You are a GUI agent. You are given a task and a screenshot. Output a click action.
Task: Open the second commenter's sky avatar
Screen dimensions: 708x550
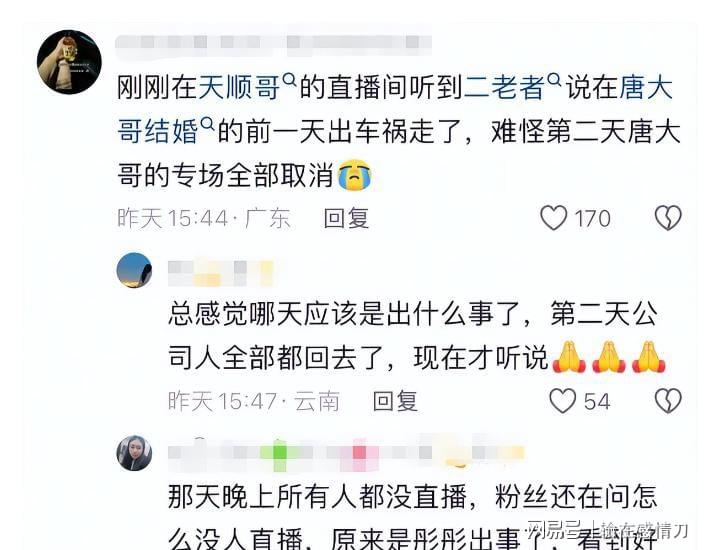coord(134,270)
